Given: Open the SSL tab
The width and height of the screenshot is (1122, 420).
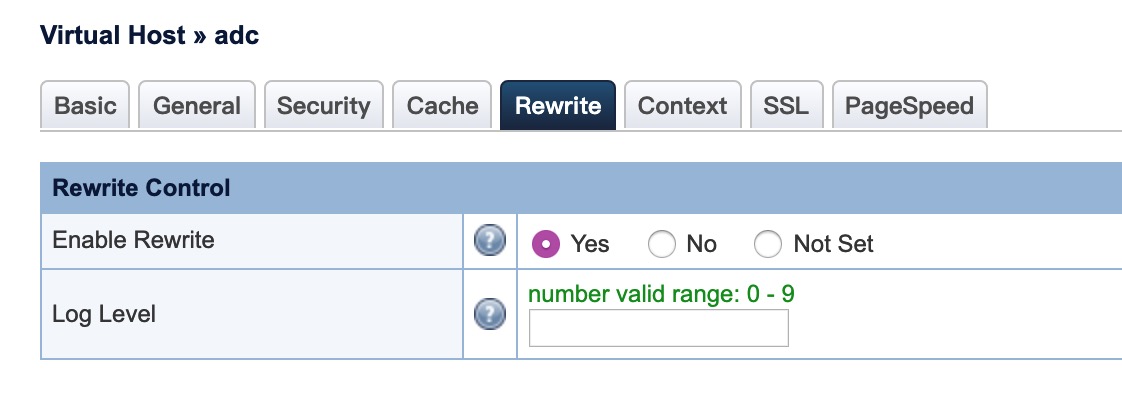Looking at the screenshot, I should click(785, 106).
